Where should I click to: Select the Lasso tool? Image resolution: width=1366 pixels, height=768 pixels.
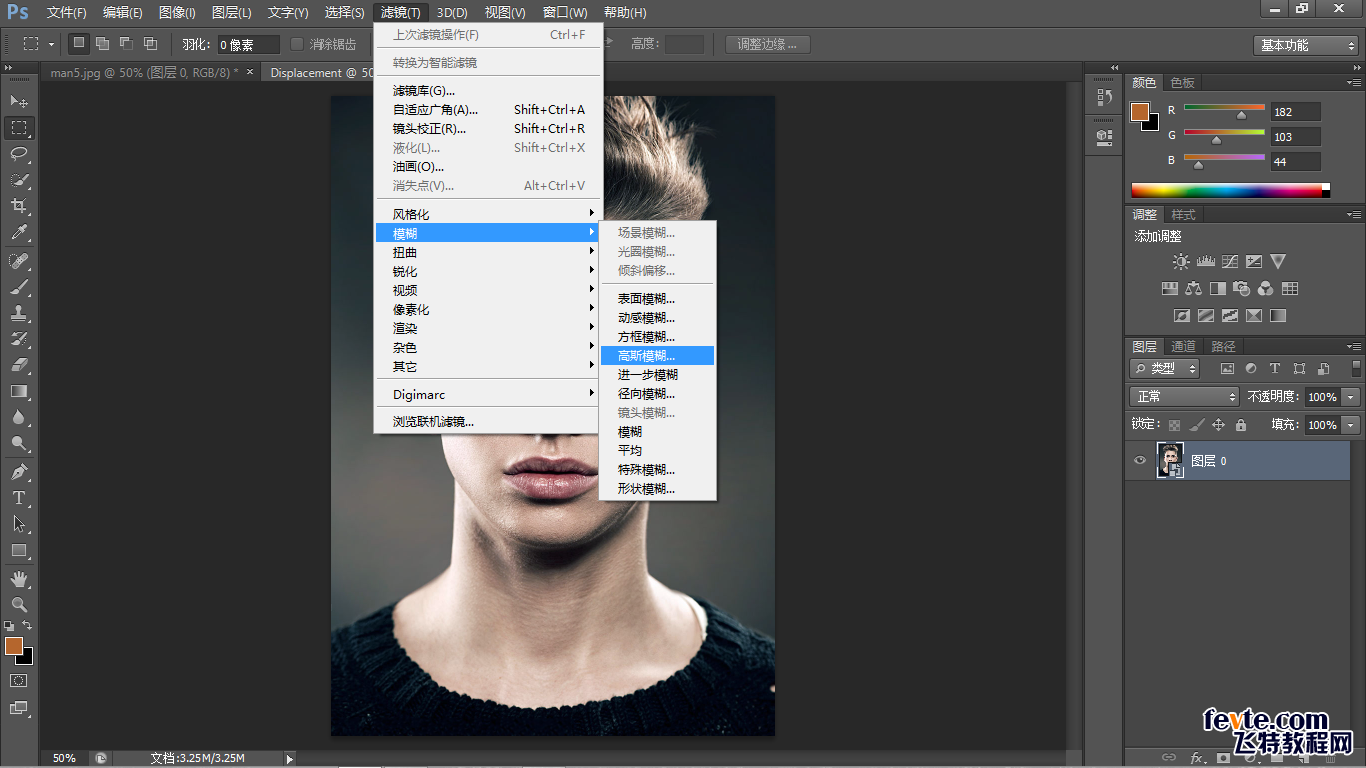19,154
